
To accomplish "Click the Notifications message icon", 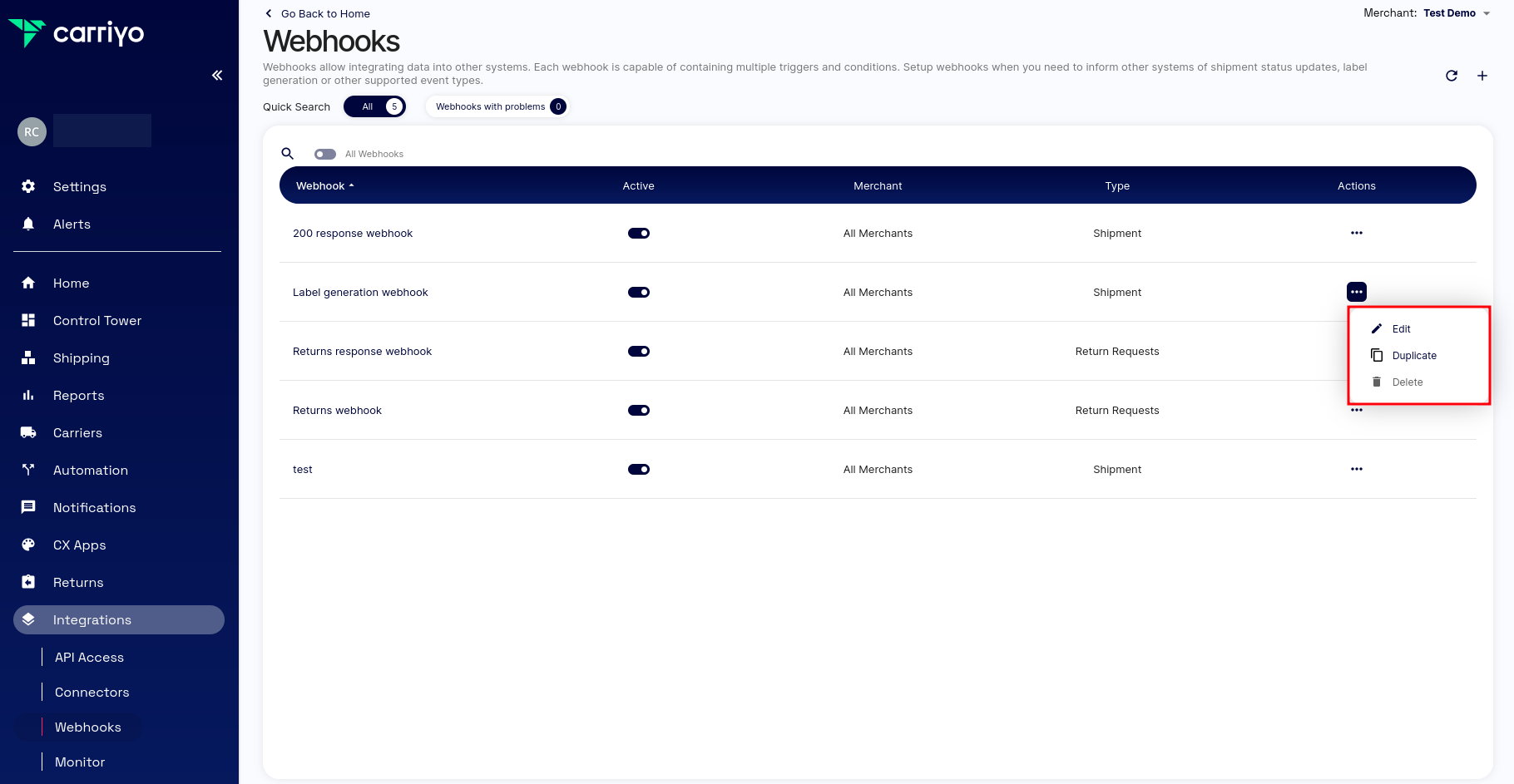I will click(28, 507).
